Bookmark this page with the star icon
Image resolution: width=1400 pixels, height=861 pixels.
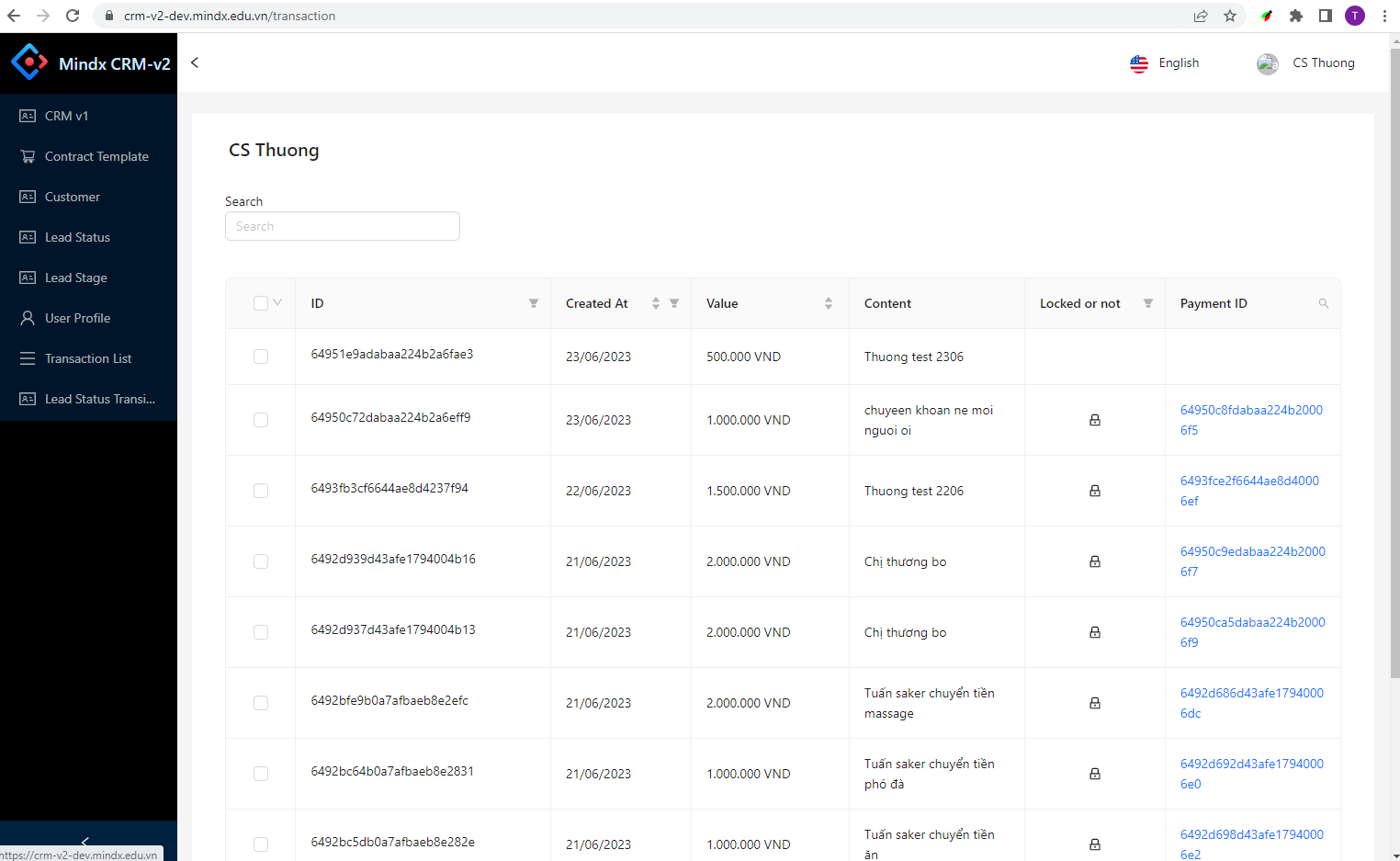(1230, 16)
